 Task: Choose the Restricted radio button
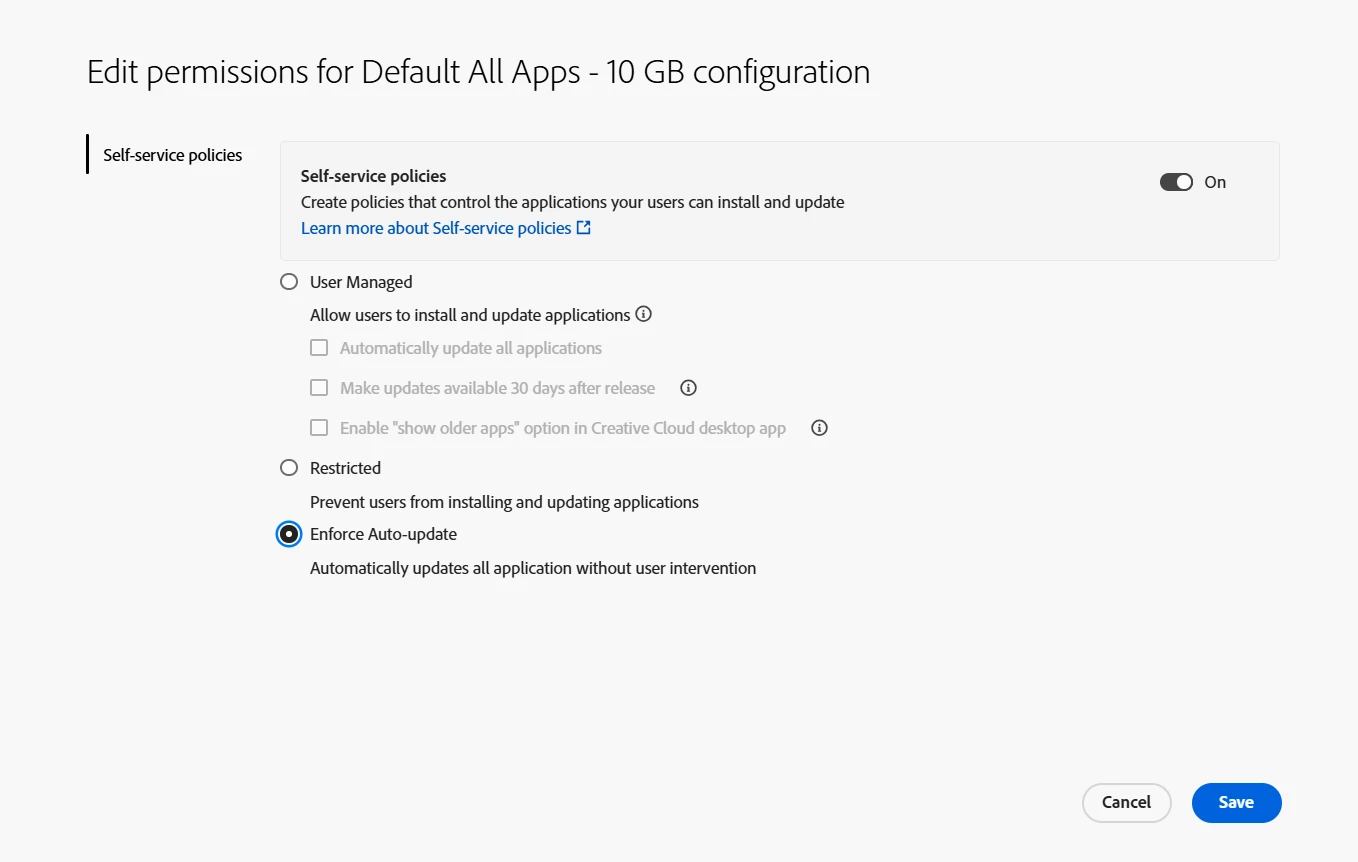pyautogui.click(x=289, y=468)
